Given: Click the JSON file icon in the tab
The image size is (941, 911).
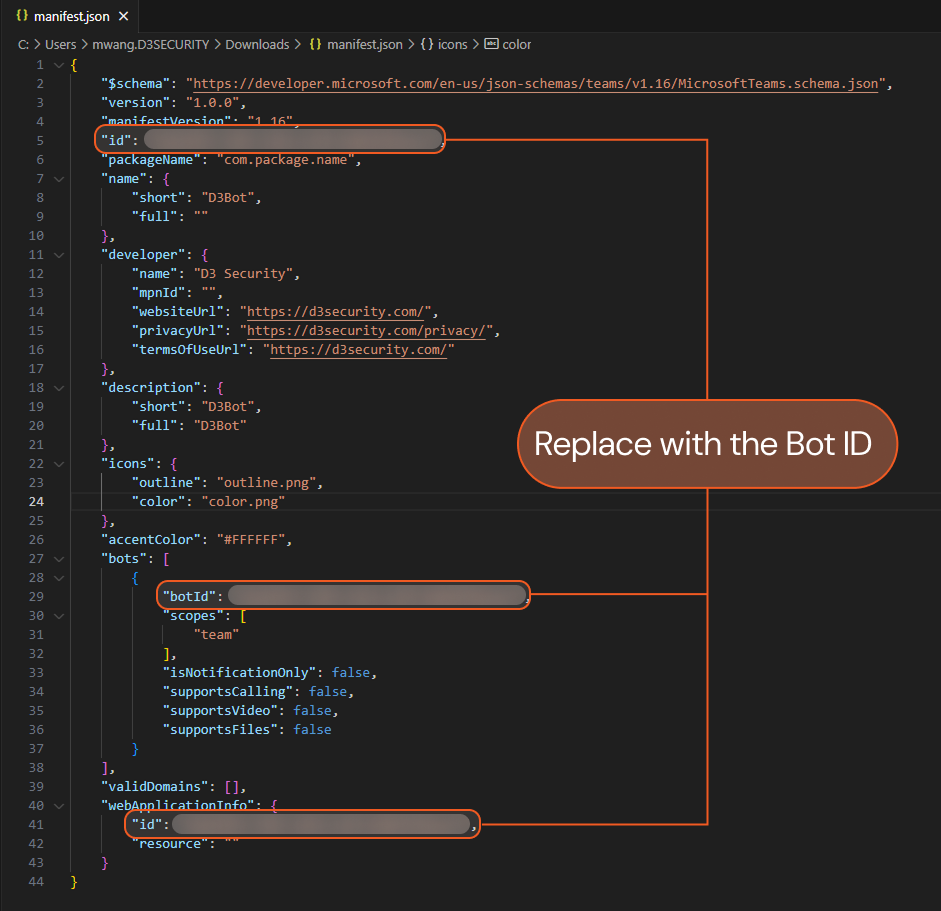Looking at the screenshot, I should point(22,17).
